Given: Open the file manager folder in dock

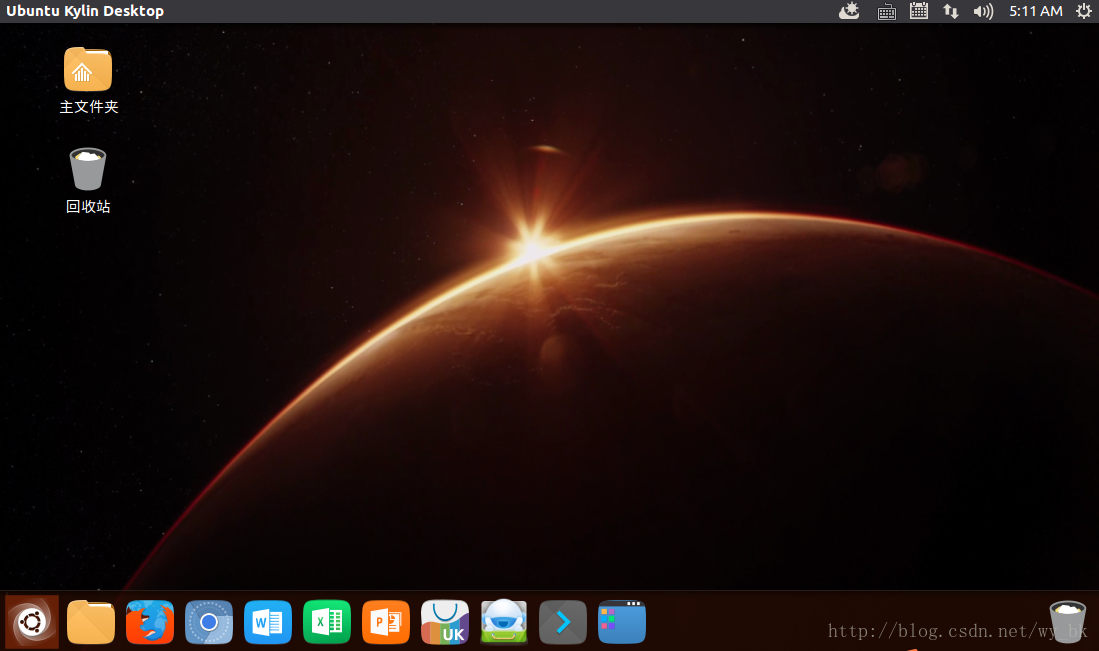Looking at the screenshot, I should 91,622.
